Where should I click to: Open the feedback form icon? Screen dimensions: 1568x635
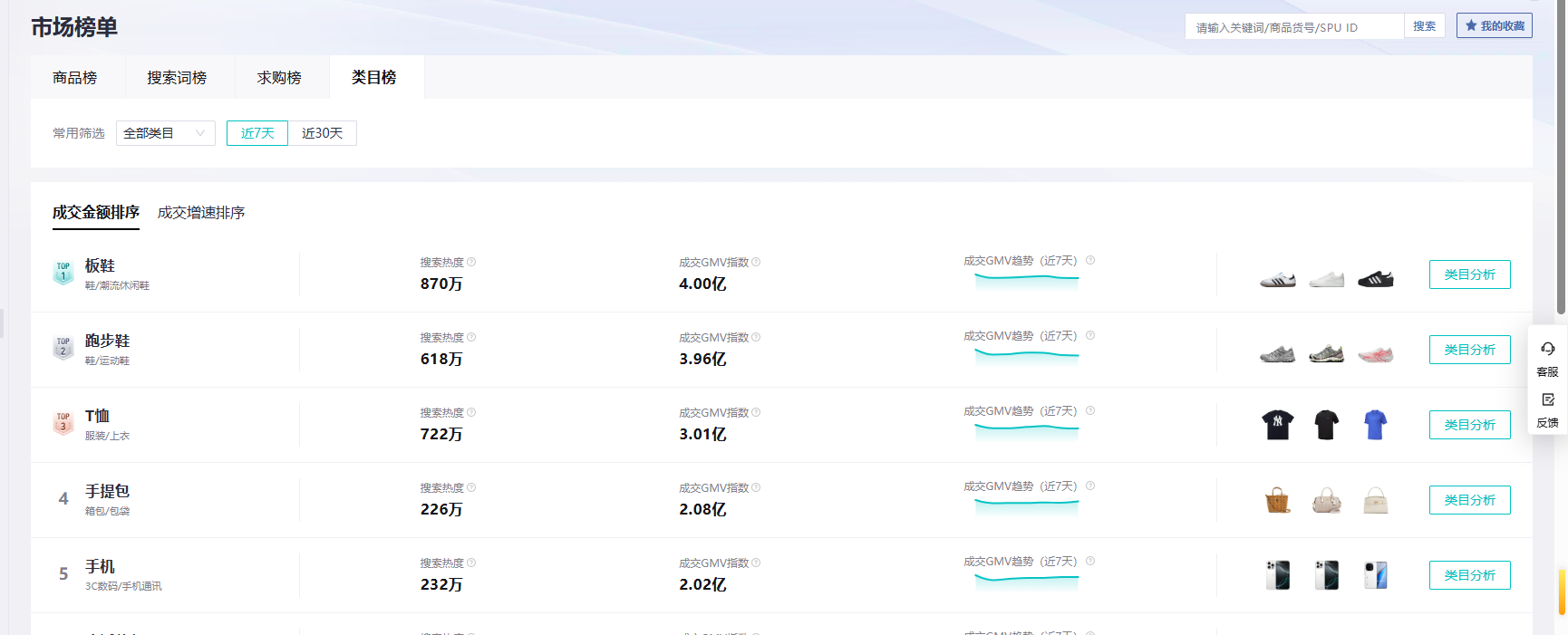point(1547,399)
